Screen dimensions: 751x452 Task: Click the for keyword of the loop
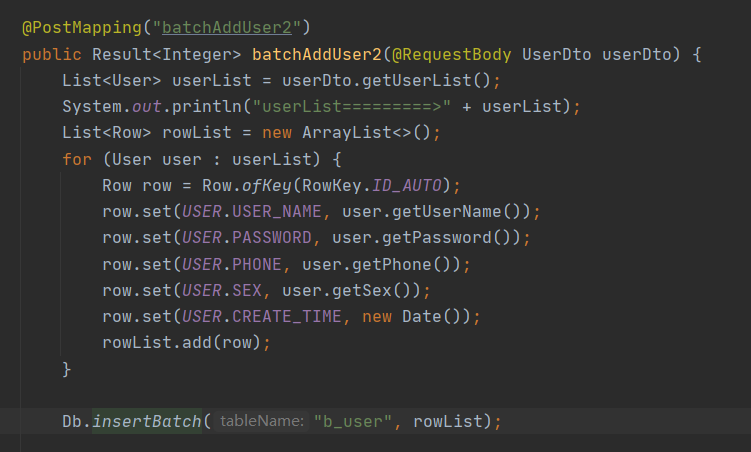pyautogui.click(x=77, y=159)
